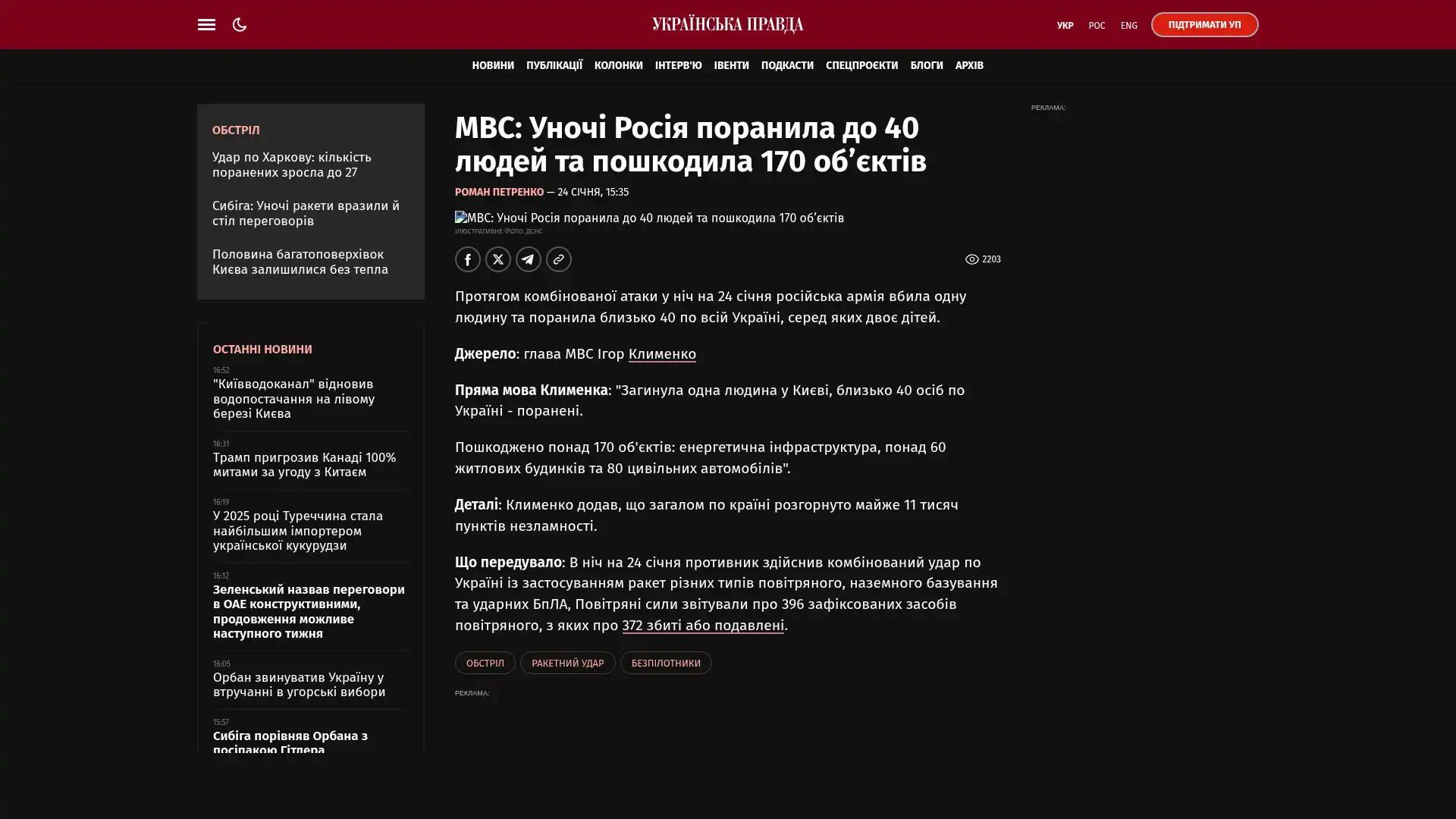The image size is (1456, 819).
Task: Click the Українська правда logo
Action: tap(727, 24)
